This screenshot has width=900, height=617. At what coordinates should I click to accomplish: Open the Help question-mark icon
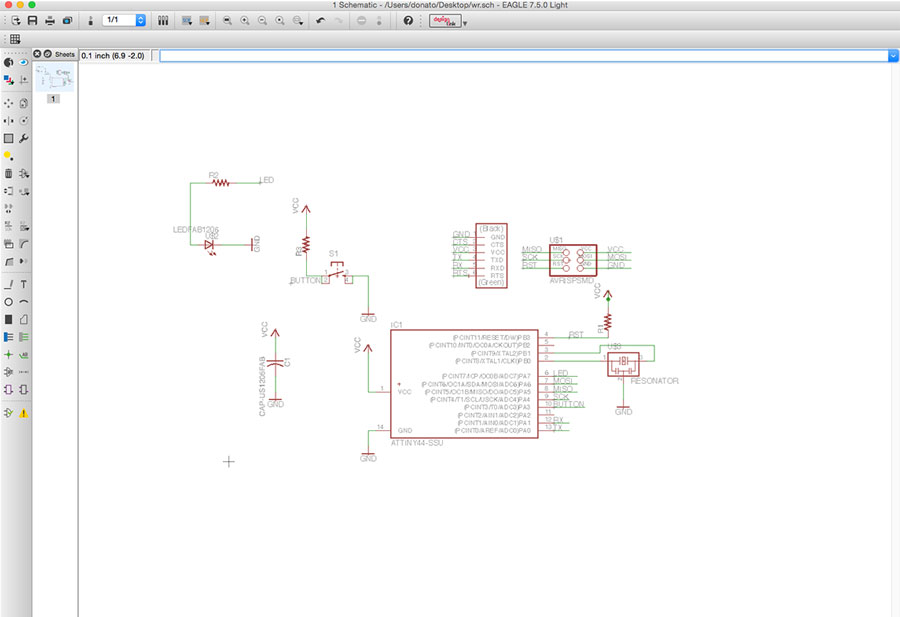coord(408,21)
